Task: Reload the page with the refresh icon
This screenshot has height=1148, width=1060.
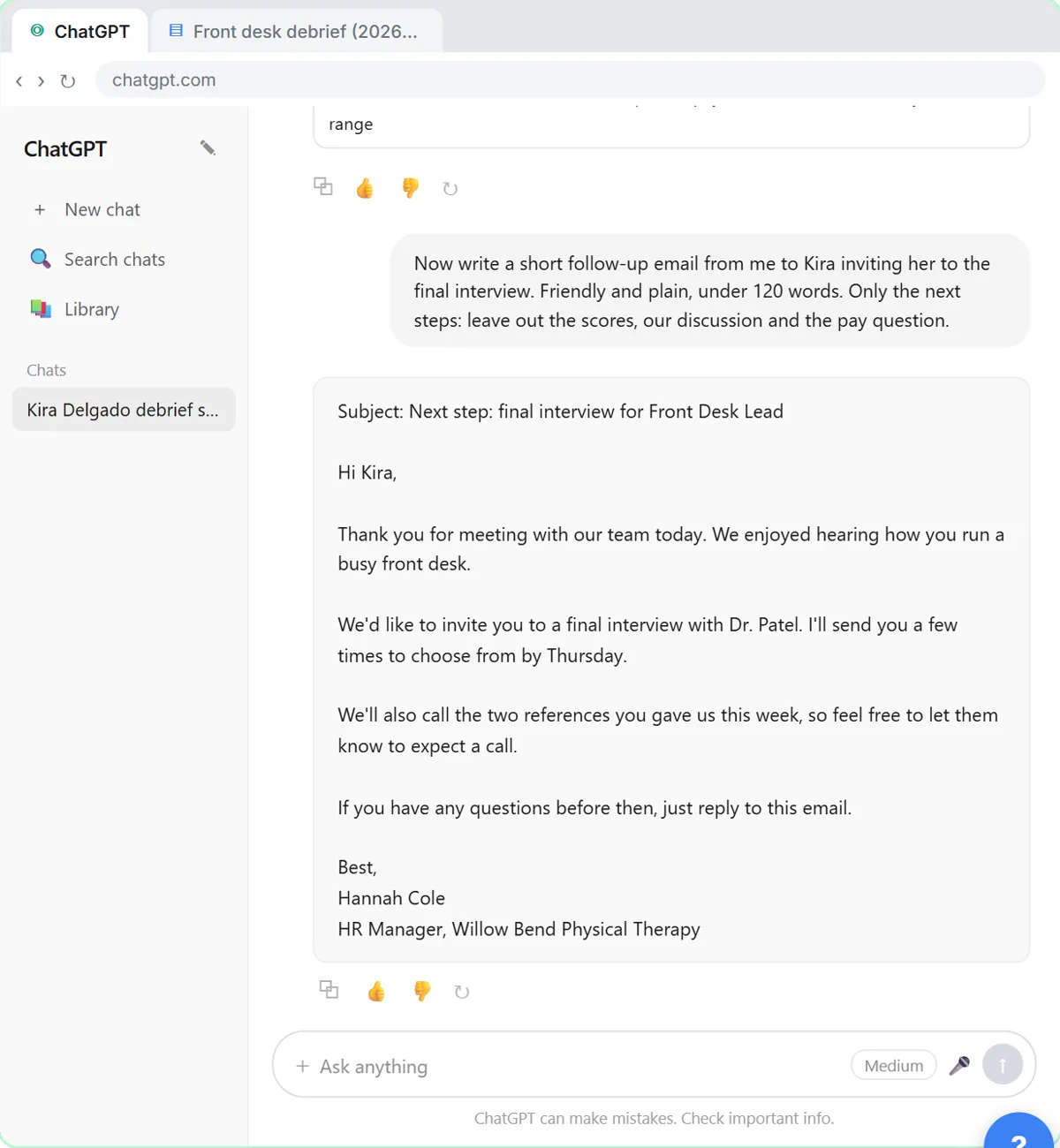Action: tap(67, 80)
